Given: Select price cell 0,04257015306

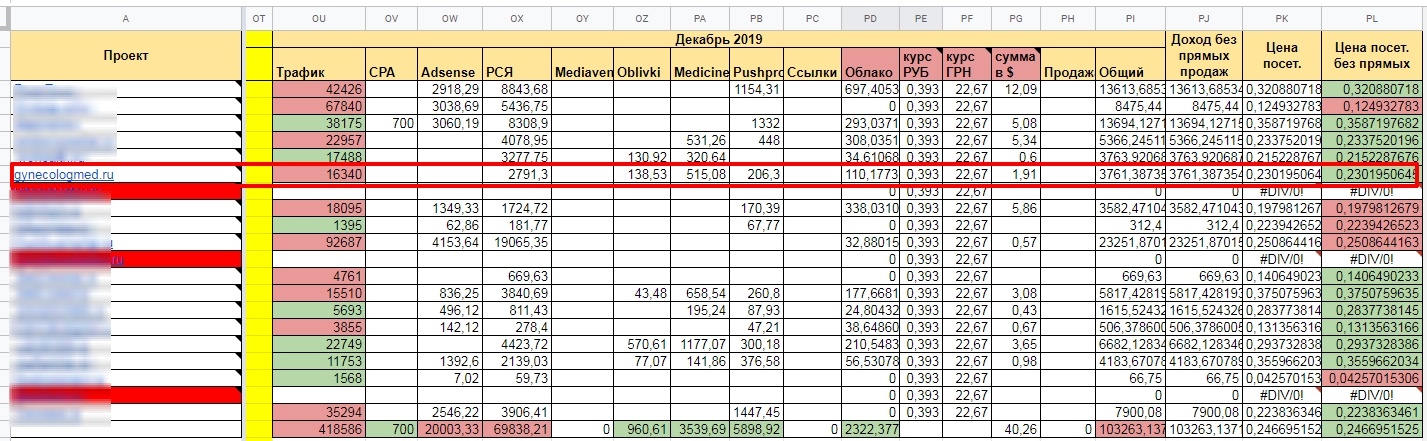Looking at the screenshot, I should (x=1372, y=379).
